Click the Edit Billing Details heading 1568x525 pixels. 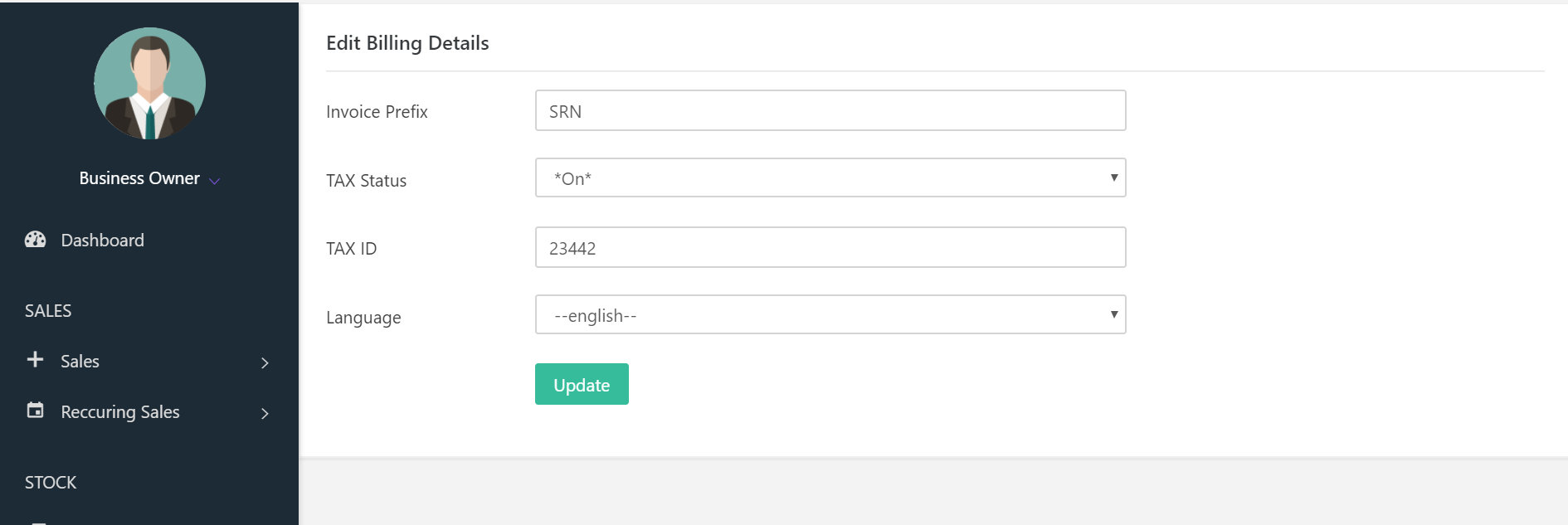click(407, 43)
